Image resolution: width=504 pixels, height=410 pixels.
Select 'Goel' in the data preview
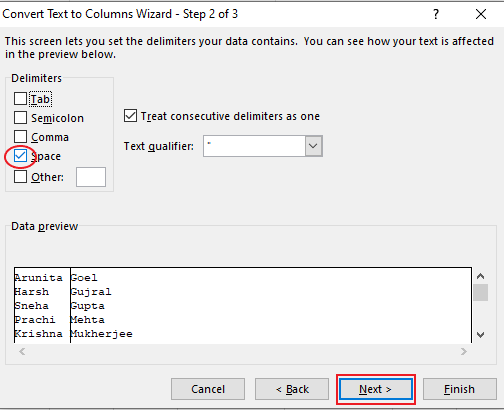pos(84,278)
